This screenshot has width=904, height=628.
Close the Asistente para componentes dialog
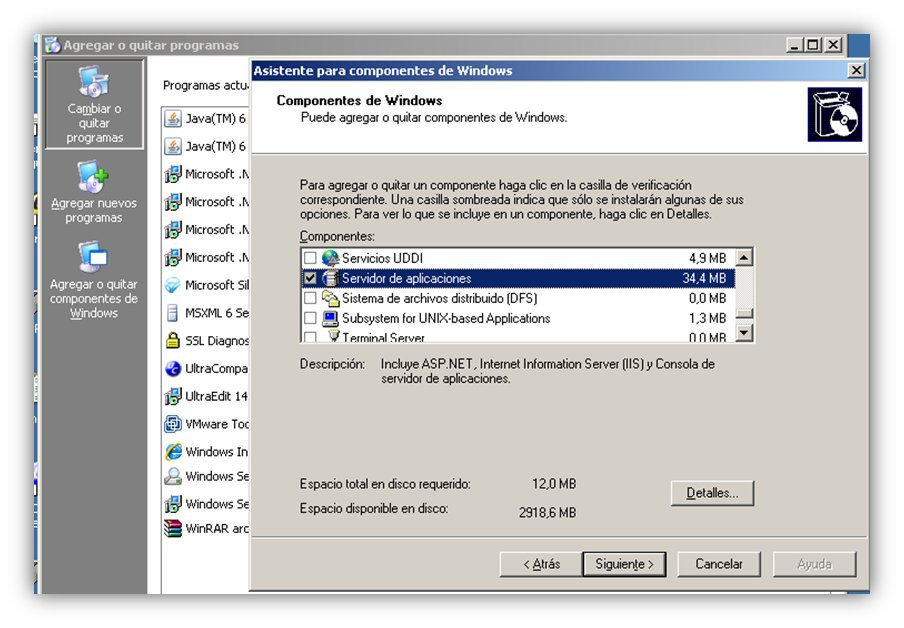tap(856, 70)
